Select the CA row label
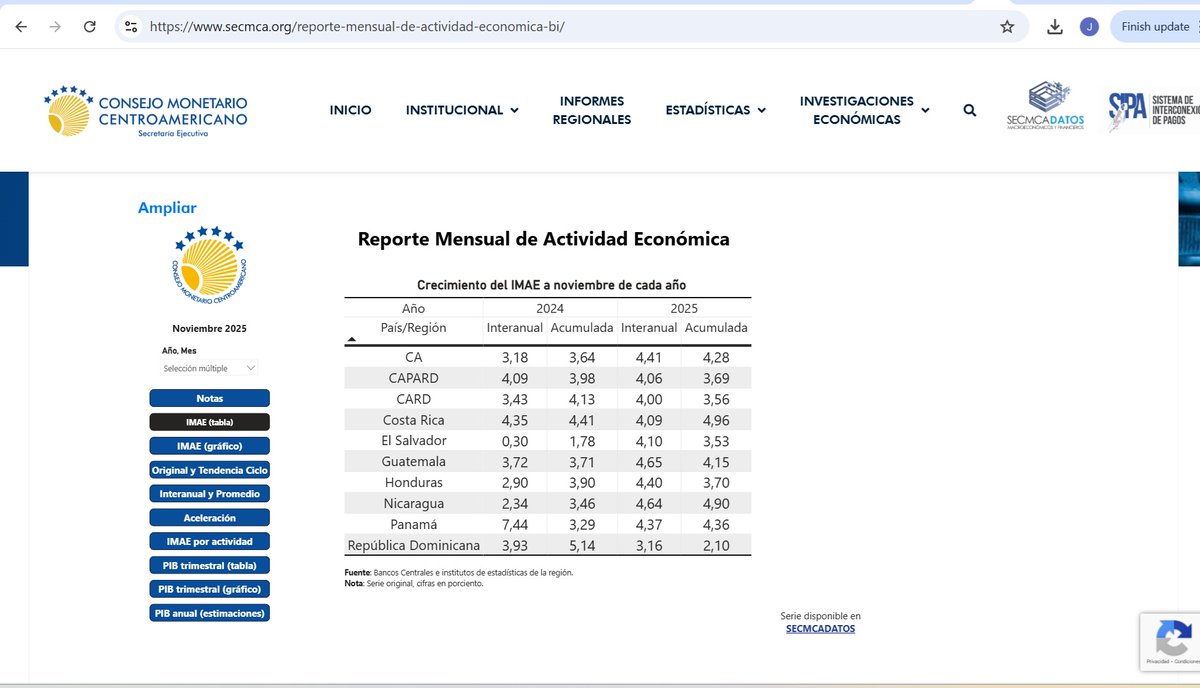This screenshot has height=688, width=1200. tap(413, 357)
